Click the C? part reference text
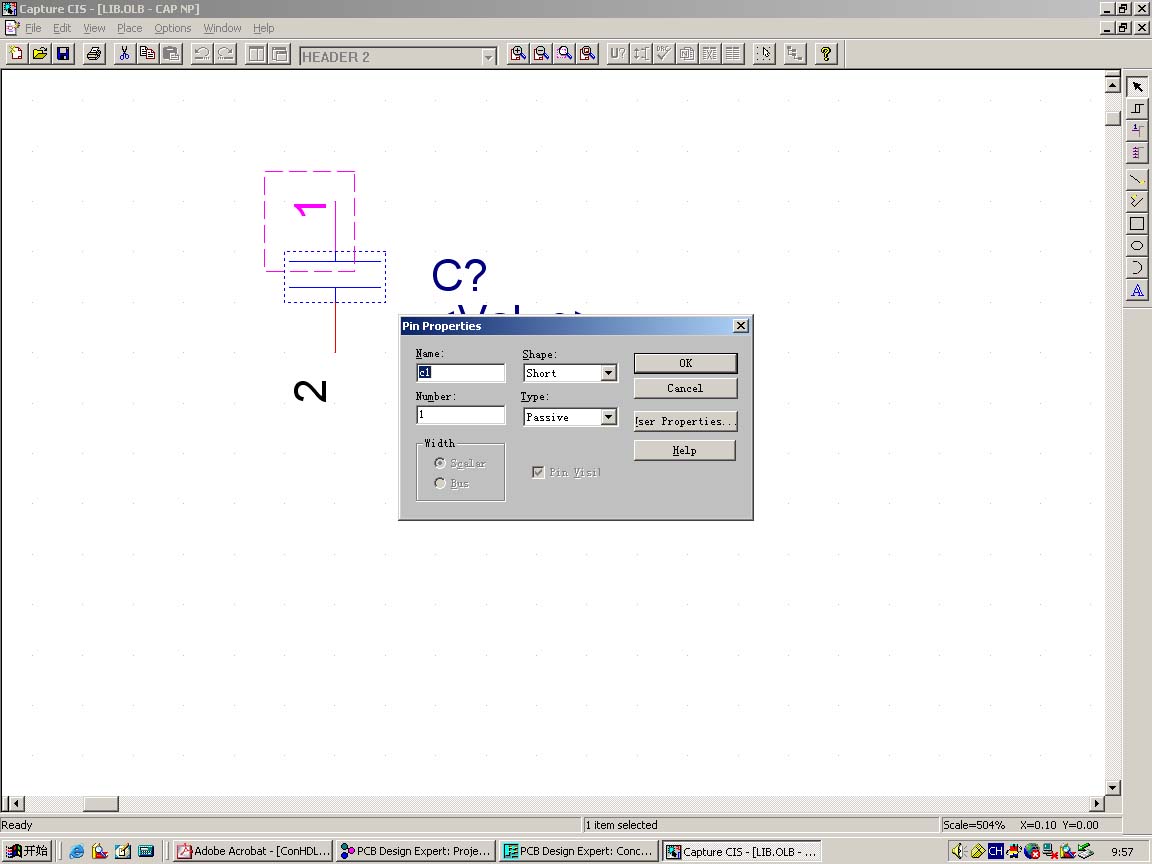This screenshot has width=1152, height=864. click(459, 276)
